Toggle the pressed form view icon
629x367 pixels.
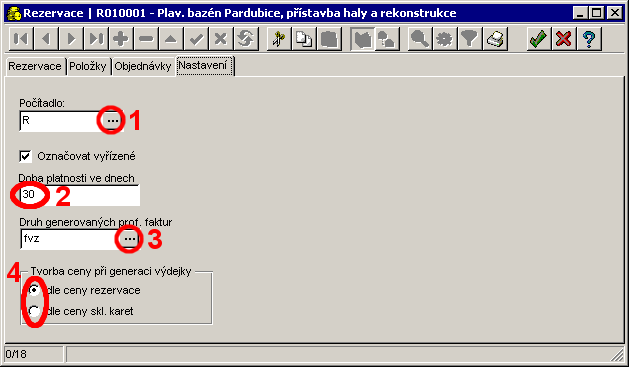coord(363,39)
